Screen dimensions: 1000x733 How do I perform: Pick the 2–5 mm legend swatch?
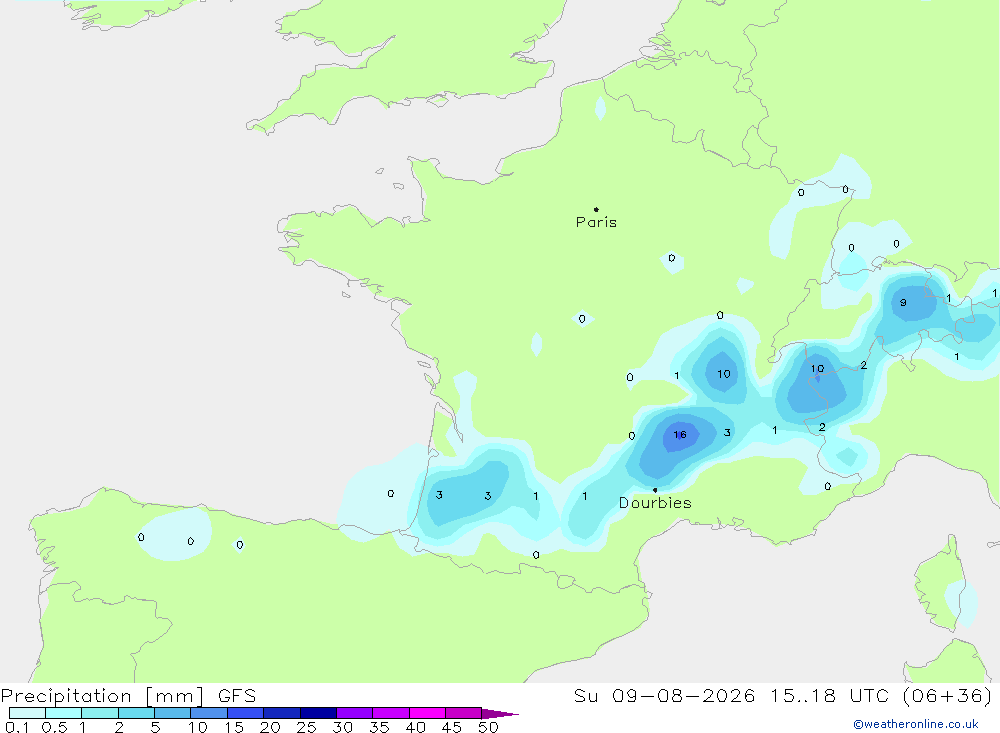click(x=136, y=713)
